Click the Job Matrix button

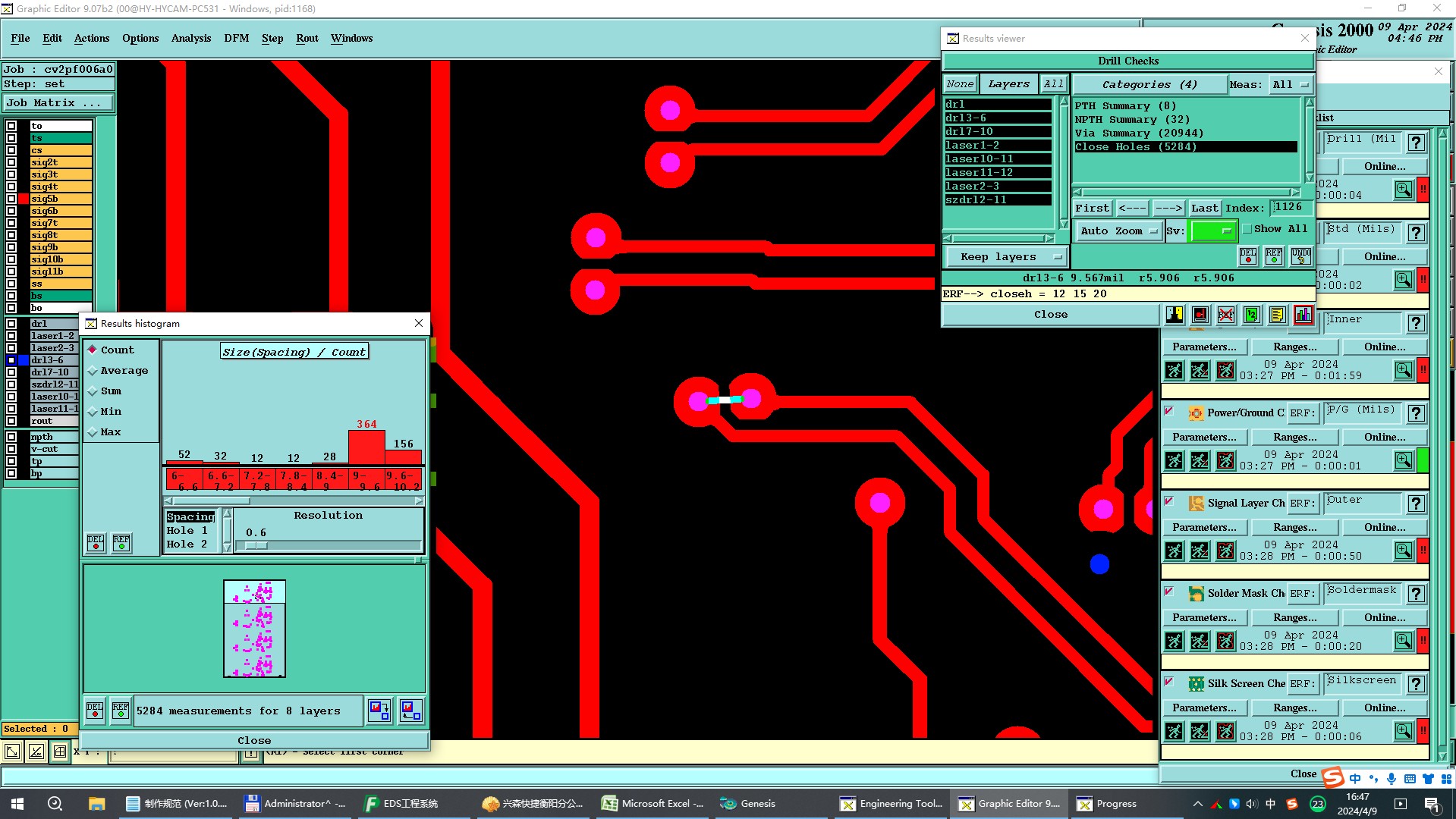(x=58, y=103)
